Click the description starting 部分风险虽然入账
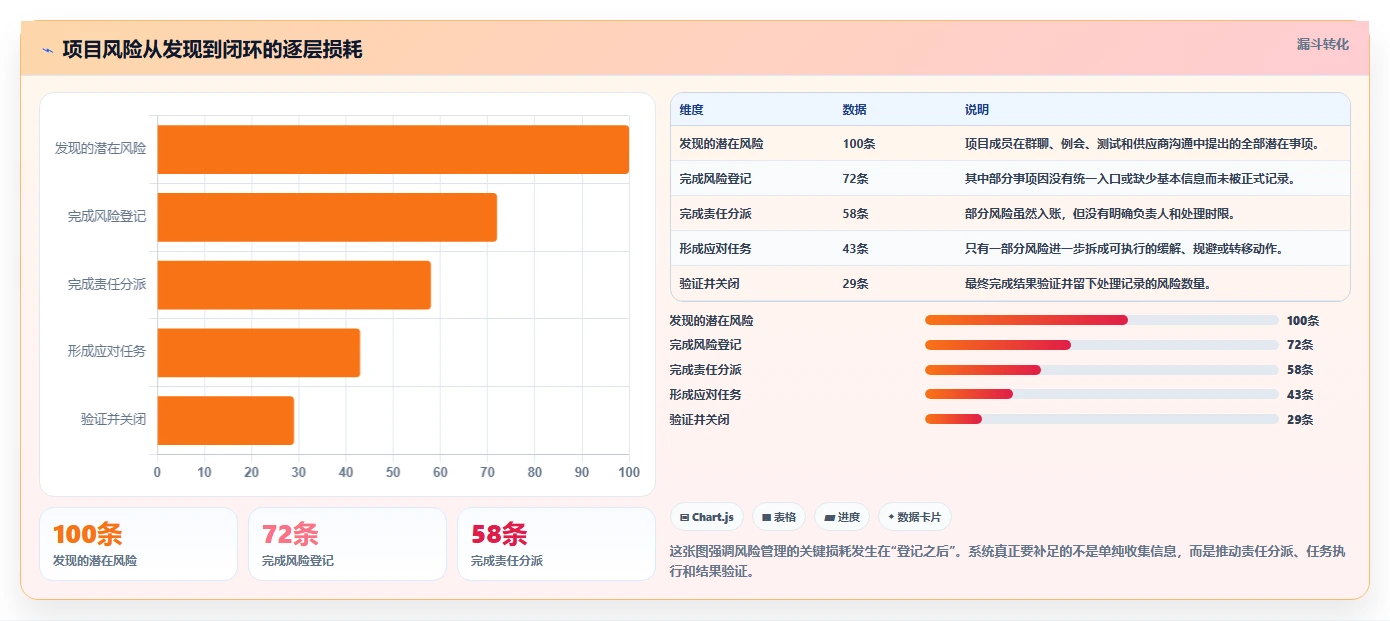Screen dimensions: 1390x621 click(x=1100, y=214)
